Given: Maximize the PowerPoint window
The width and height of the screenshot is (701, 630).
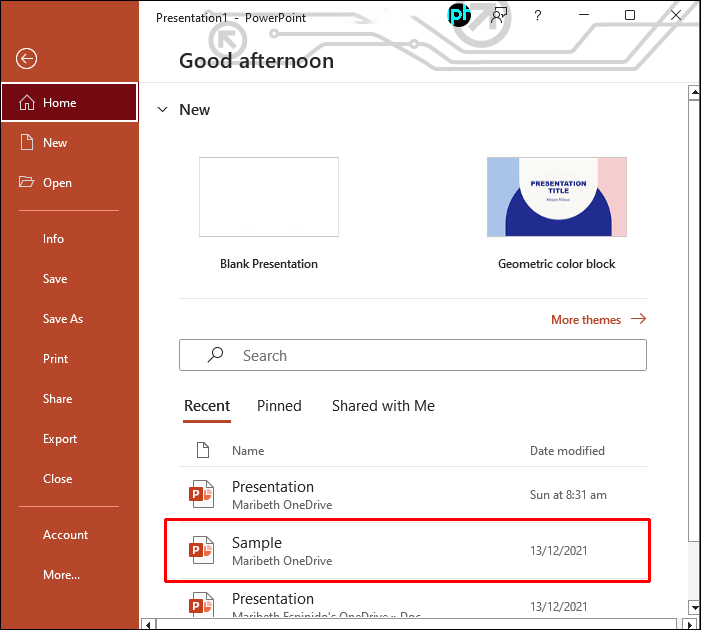Looking at the screenshot, I should tap(629, 15).
